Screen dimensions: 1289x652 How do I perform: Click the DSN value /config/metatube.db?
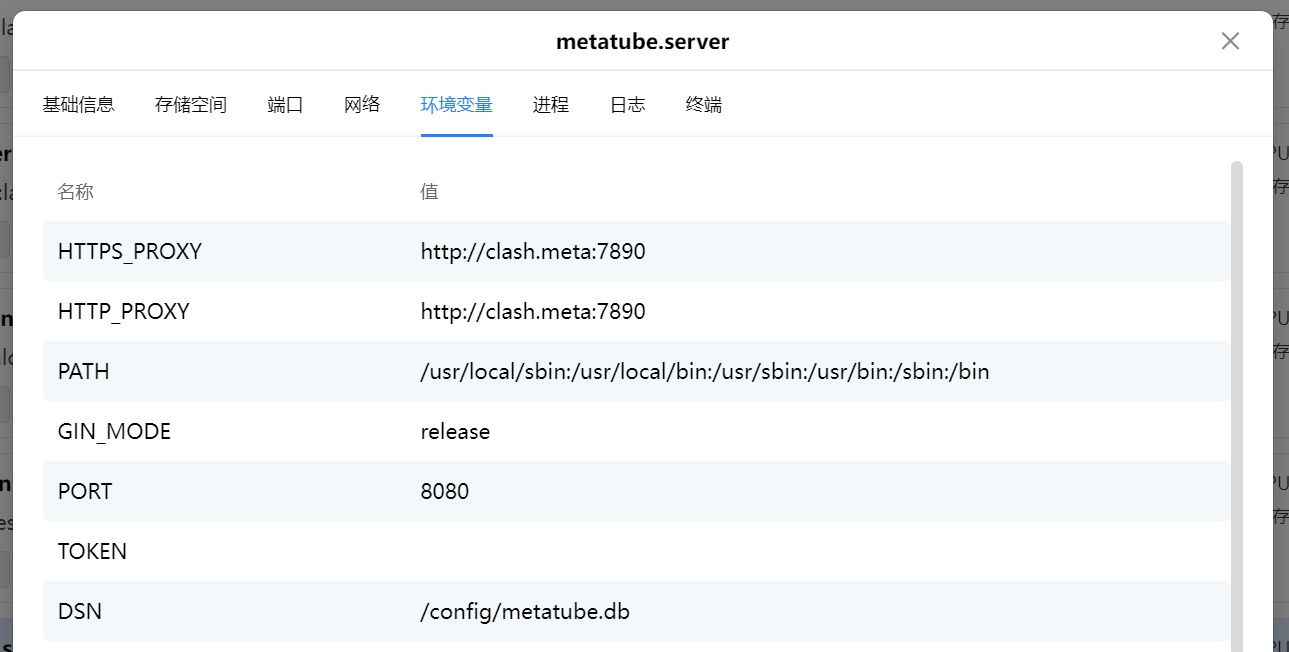point(525,612)
